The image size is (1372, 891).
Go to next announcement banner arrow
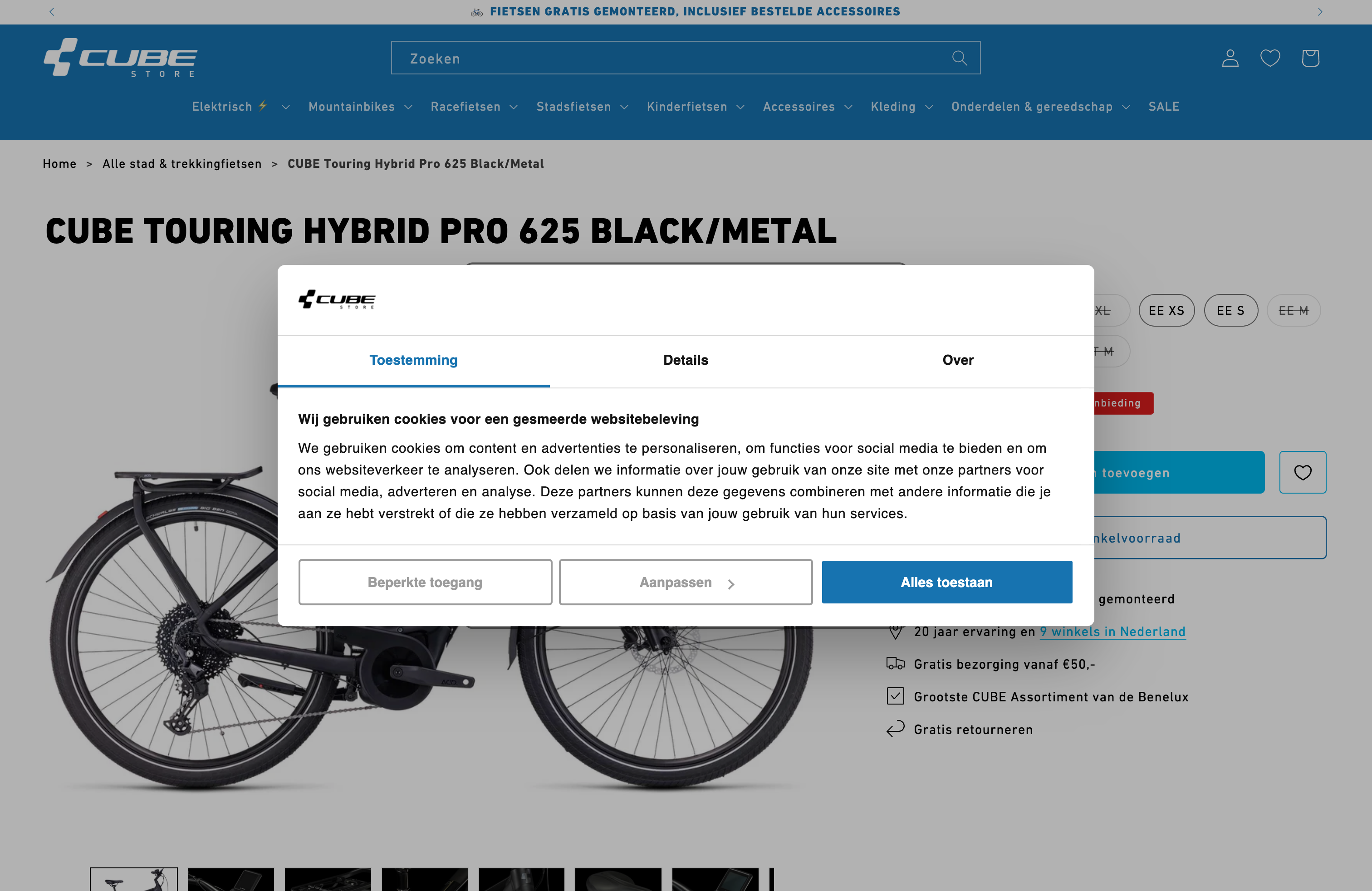[x=1319, y=11]
